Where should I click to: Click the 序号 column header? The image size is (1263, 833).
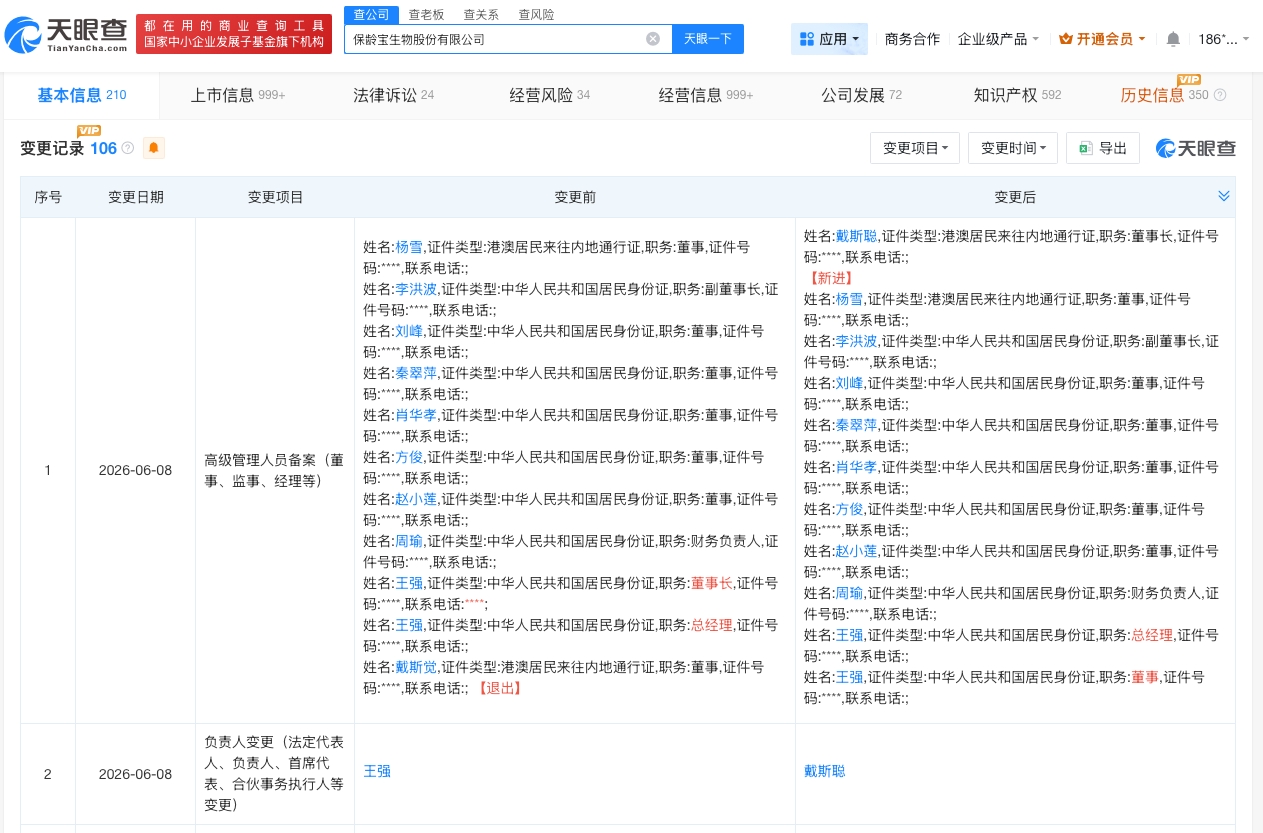pyautogui.click(x=48, y=197)
